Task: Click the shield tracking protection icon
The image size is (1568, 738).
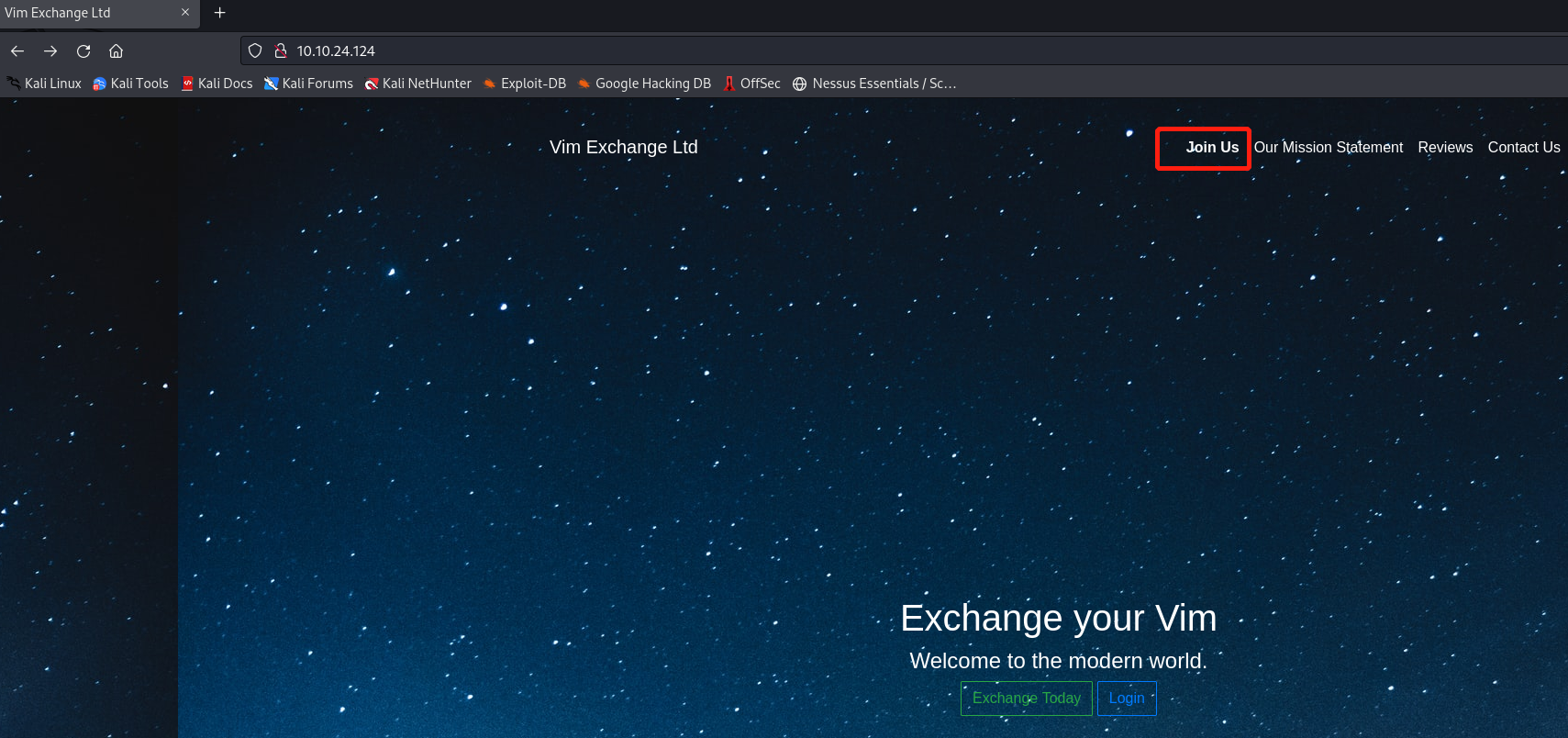Action: pyautogui.click(x=256, y=51)
